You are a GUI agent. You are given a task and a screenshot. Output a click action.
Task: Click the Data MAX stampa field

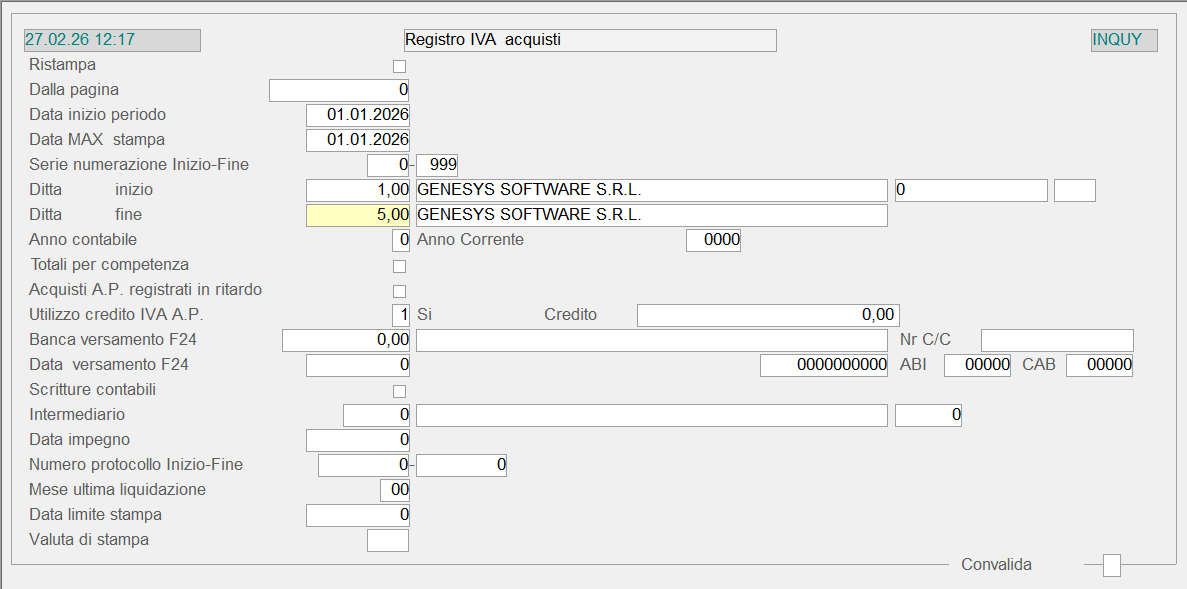click(358, 140)
